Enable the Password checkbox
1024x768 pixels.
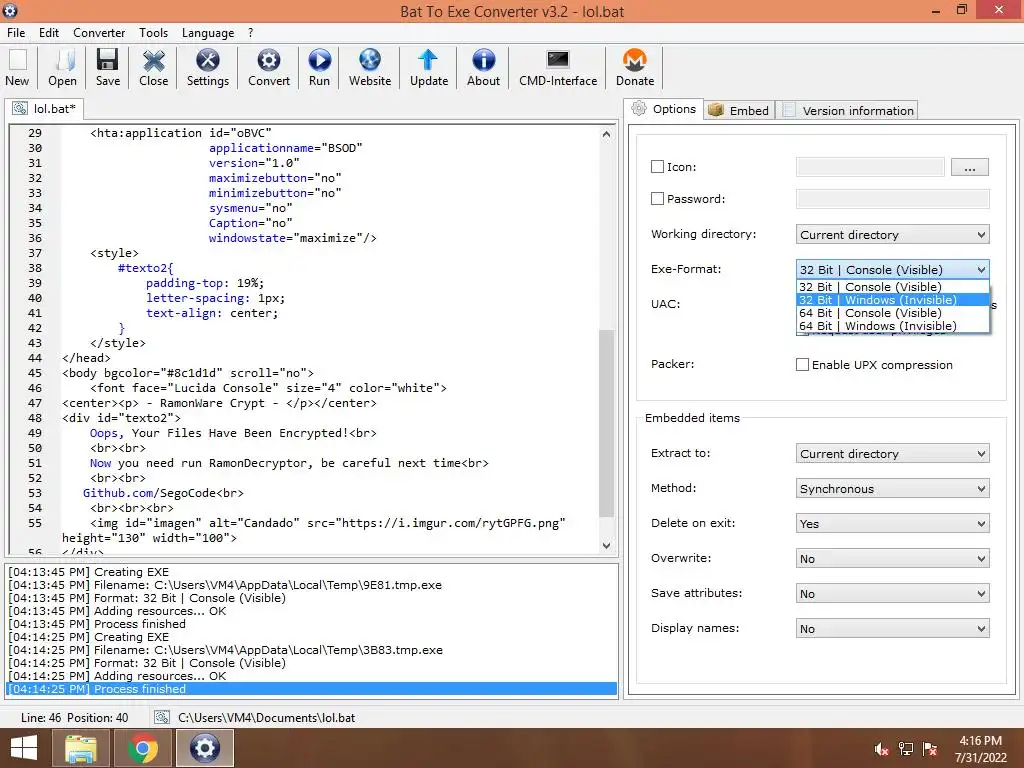coord(657,199)
